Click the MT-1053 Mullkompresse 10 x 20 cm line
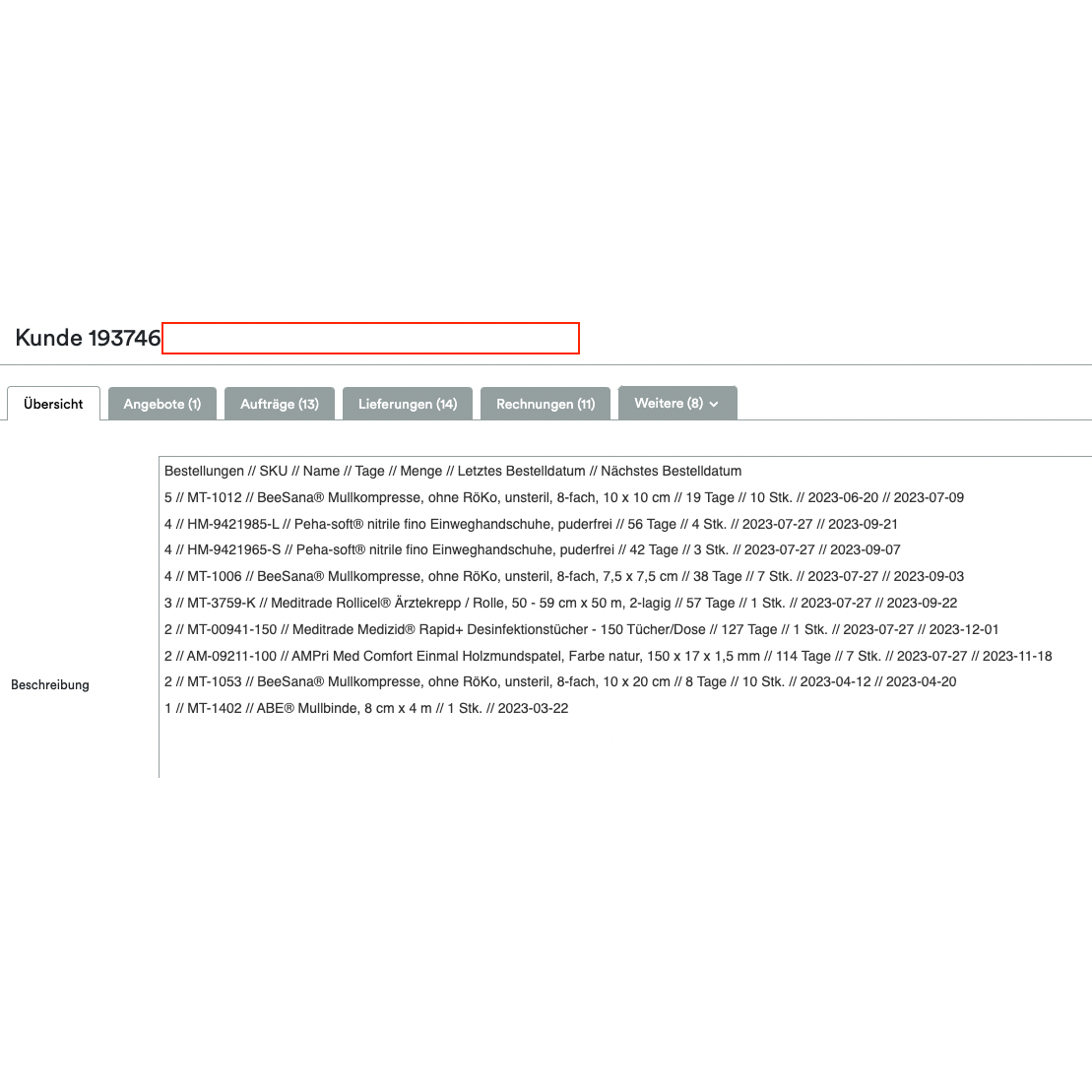 [560, 681]
